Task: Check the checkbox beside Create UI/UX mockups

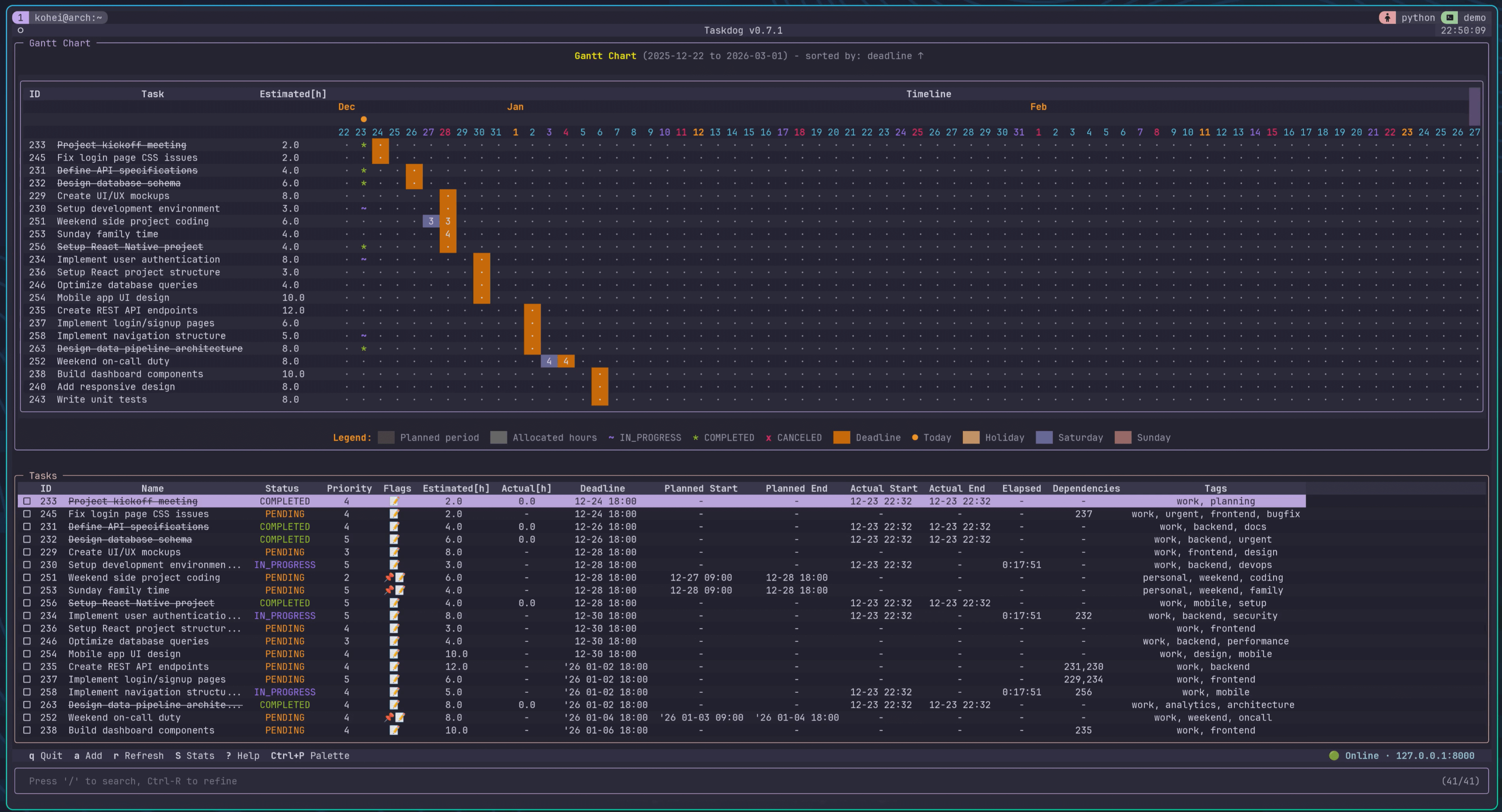Action: [27, 552]
